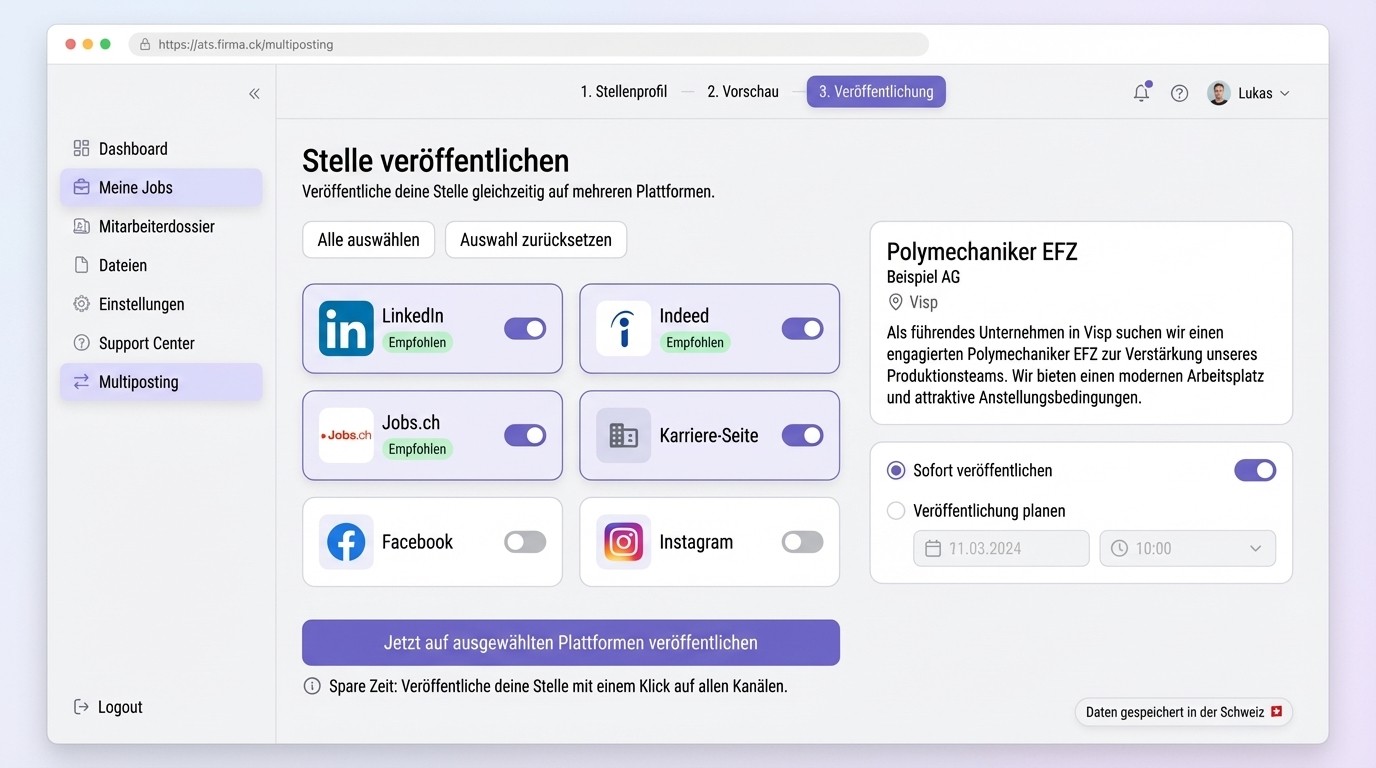Click the Facebook logo
1376x768 pixels.
click(x=346, y=542)
